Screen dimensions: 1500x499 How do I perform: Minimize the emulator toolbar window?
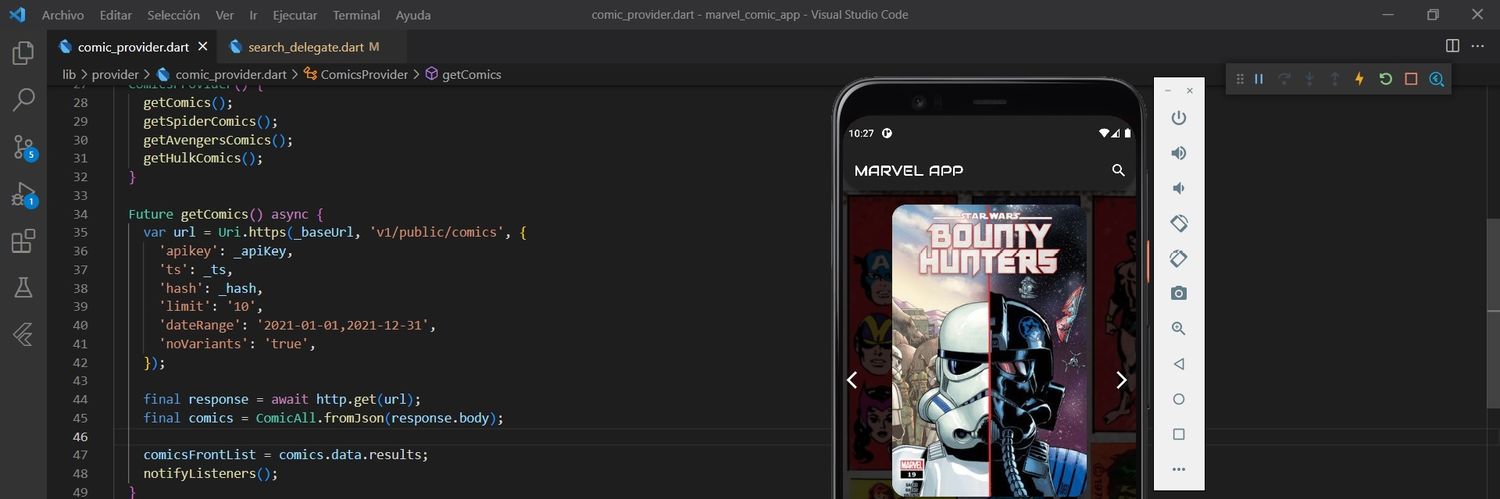tap(1168, 90)
